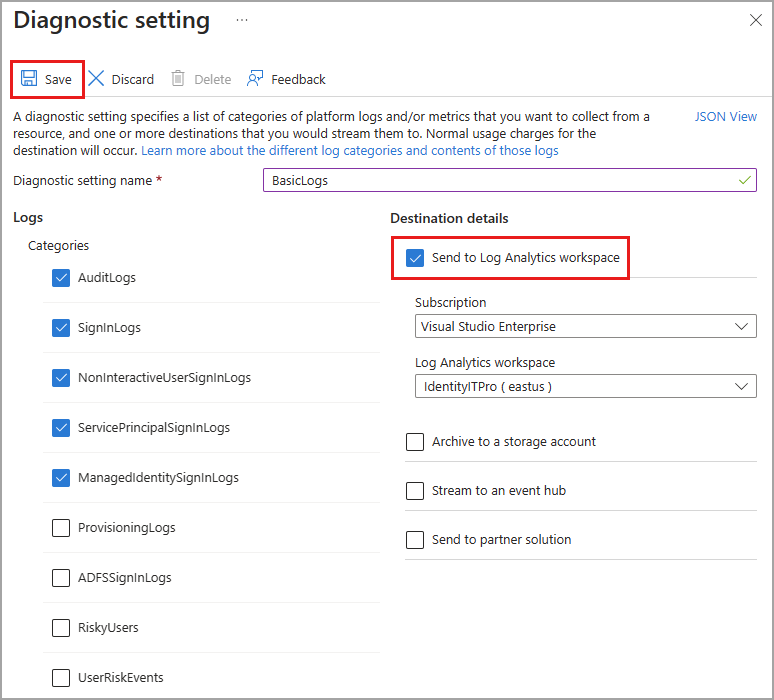774x700 pixels.
Task: Uncheck the ManagedIdentitySignInLogs category
Action: click(61, 478)
